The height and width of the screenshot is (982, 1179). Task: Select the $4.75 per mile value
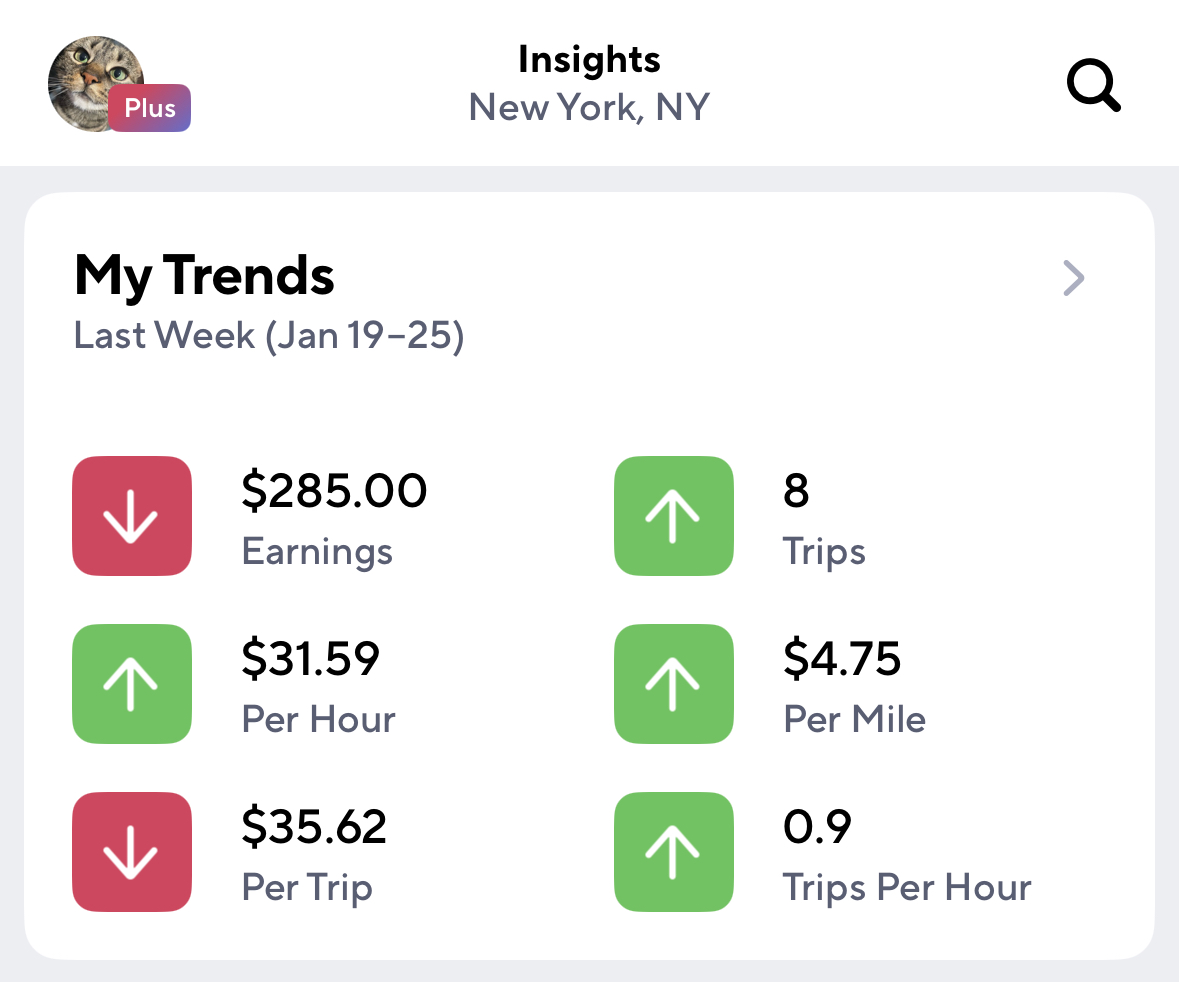(x=842, y=659)
